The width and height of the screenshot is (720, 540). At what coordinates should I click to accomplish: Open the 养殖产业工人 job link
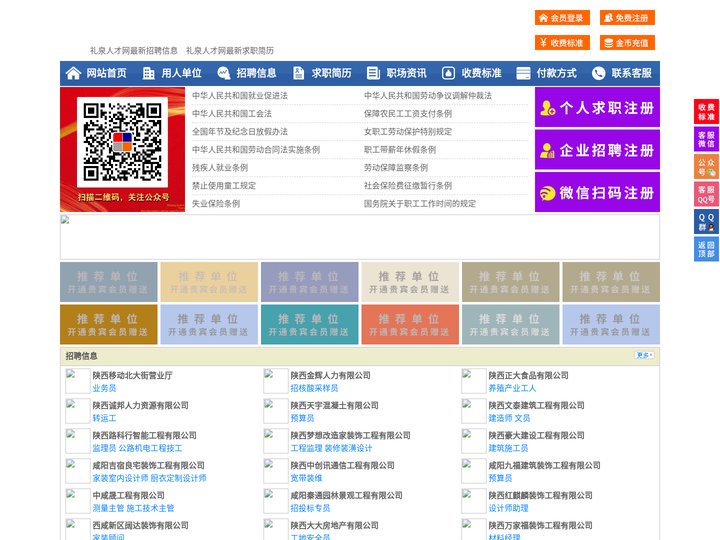pos(512,388)
